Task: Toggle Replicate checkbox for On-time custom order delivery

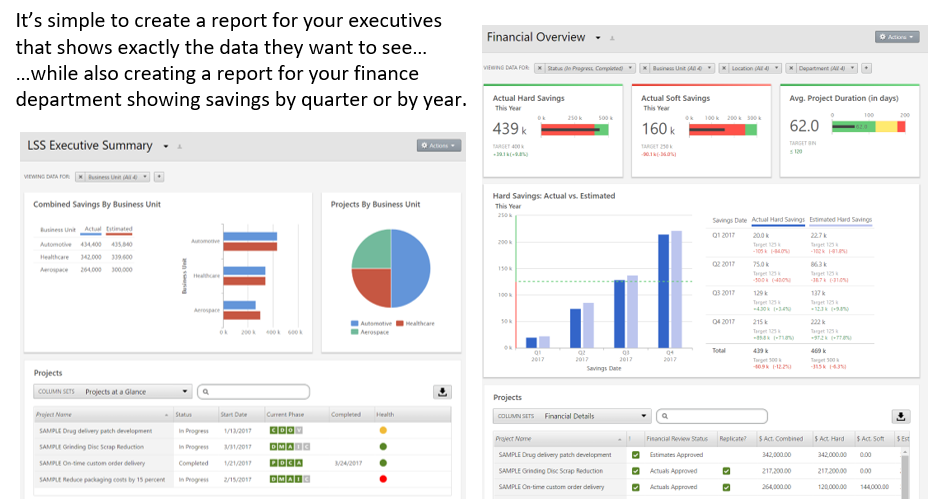Action: point(726,487)
